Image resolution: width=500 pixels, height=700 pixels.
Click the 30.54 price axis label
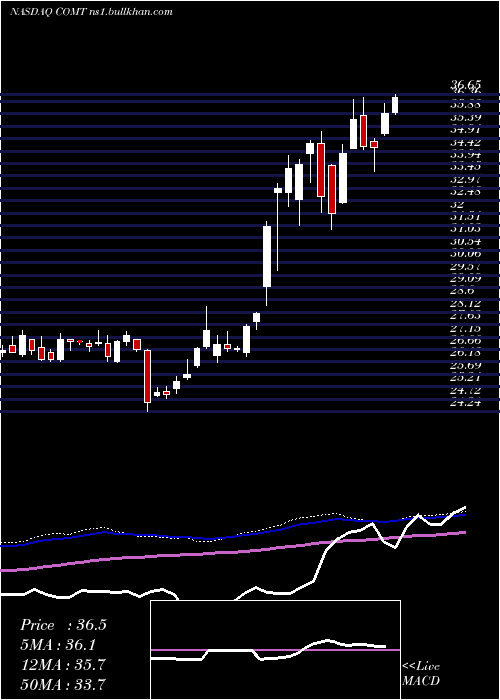465,242
